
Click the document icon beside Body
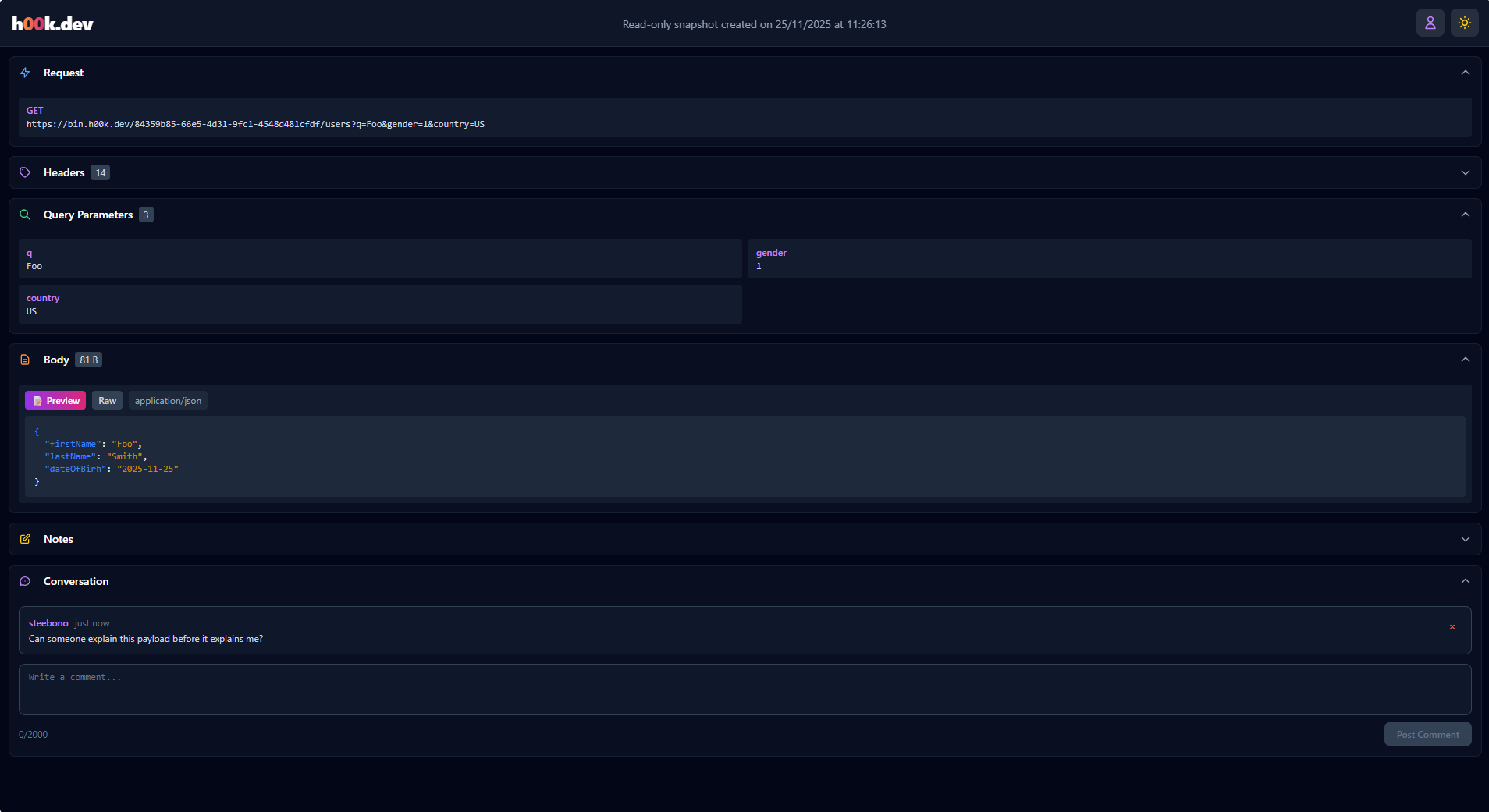(x=24, y=360)
